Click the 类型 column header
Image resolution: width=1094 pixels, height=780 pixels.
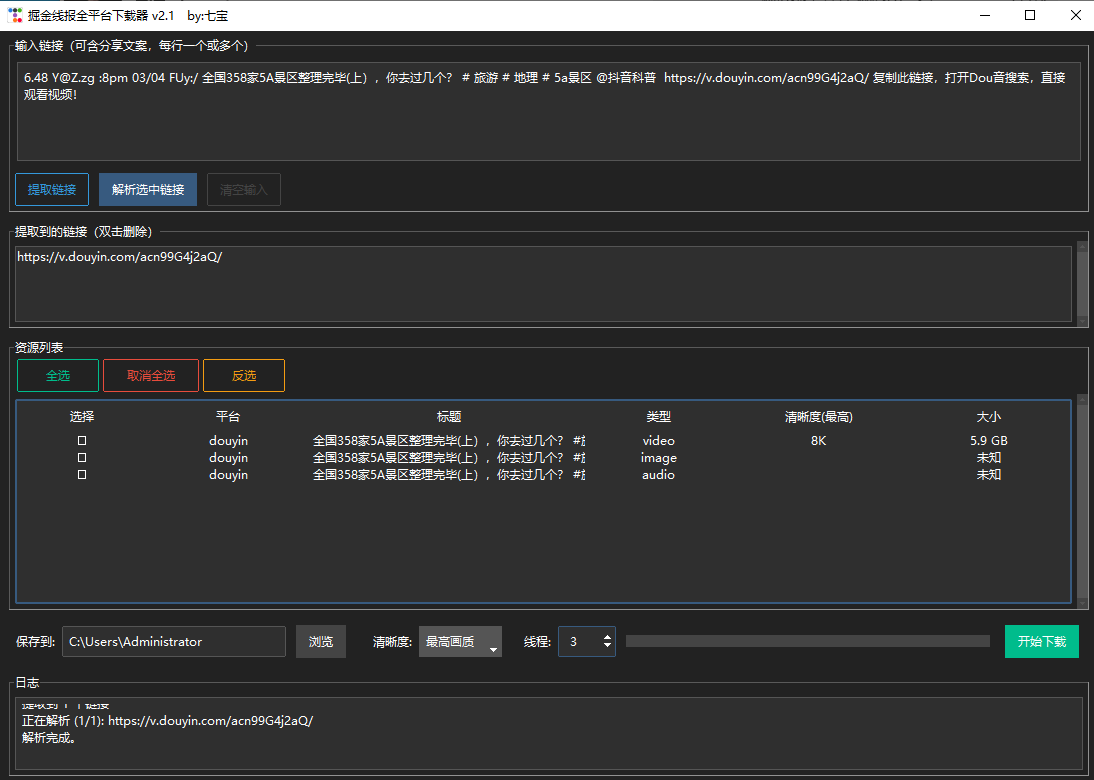[658, 417]
